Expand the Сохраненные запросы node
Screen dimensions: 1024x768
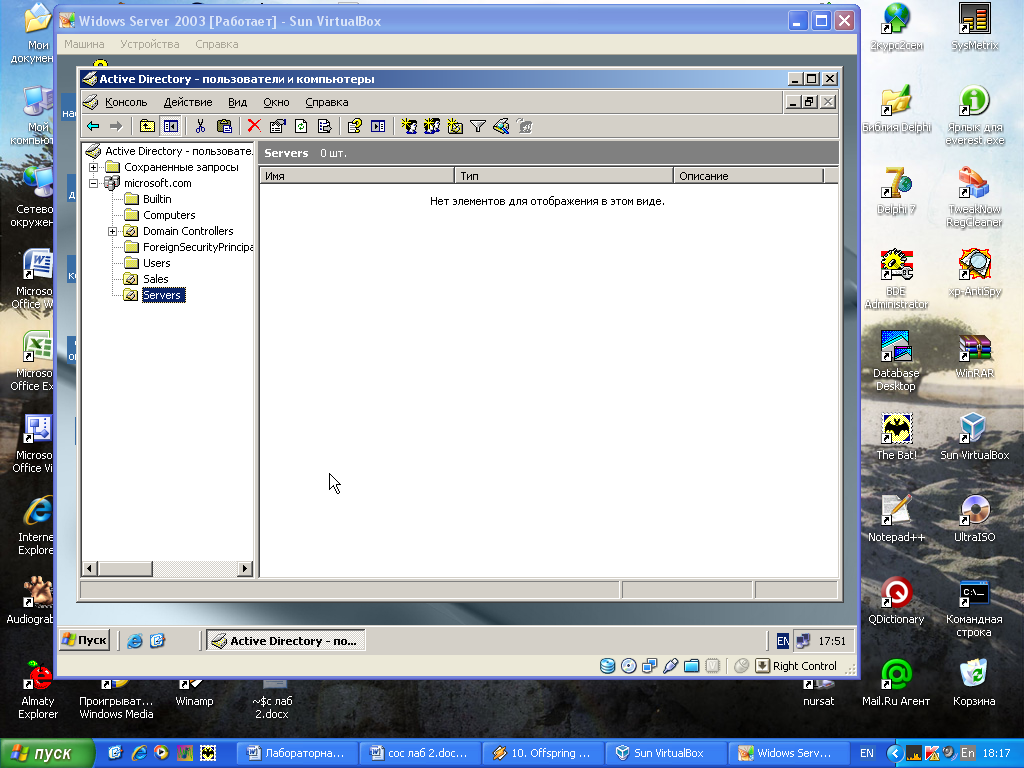tap(93, 167)
